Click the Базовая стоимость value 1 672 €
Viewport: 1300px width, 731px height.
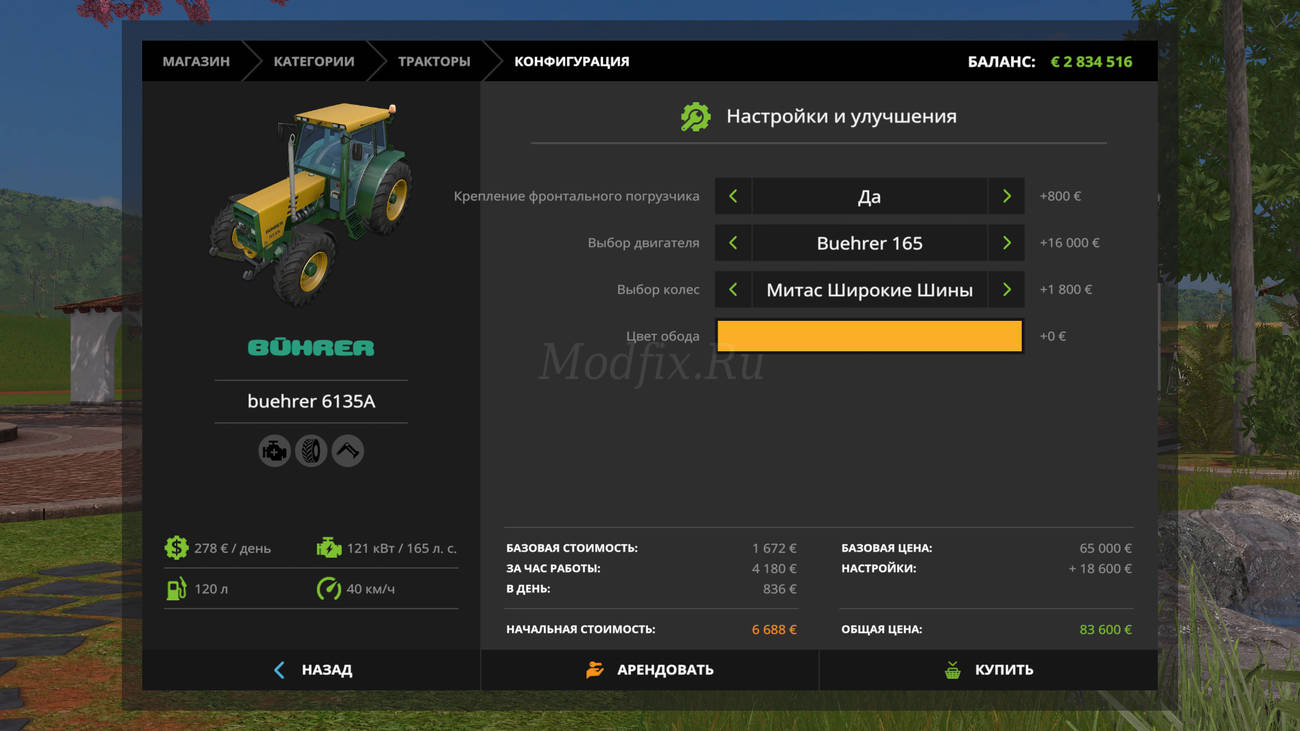(x=774, y=548)
